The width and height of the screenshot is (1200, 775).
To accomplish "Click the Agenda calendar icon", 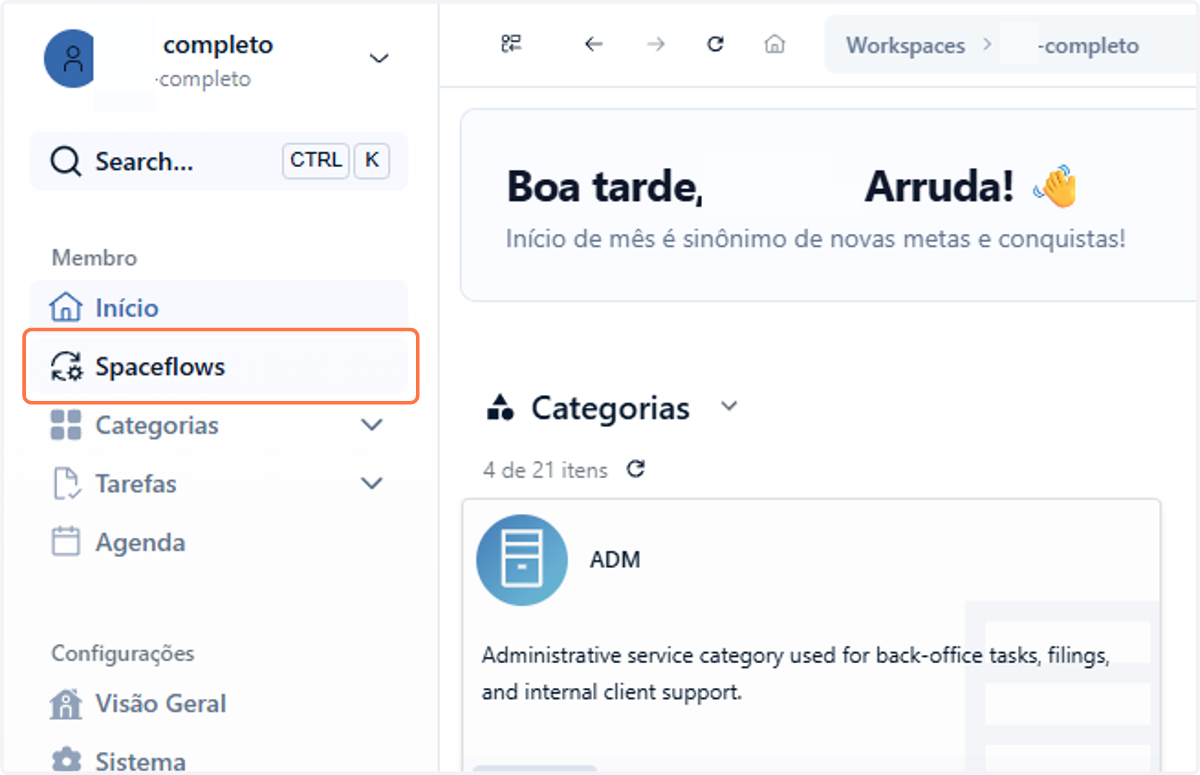I will point(65,542).
